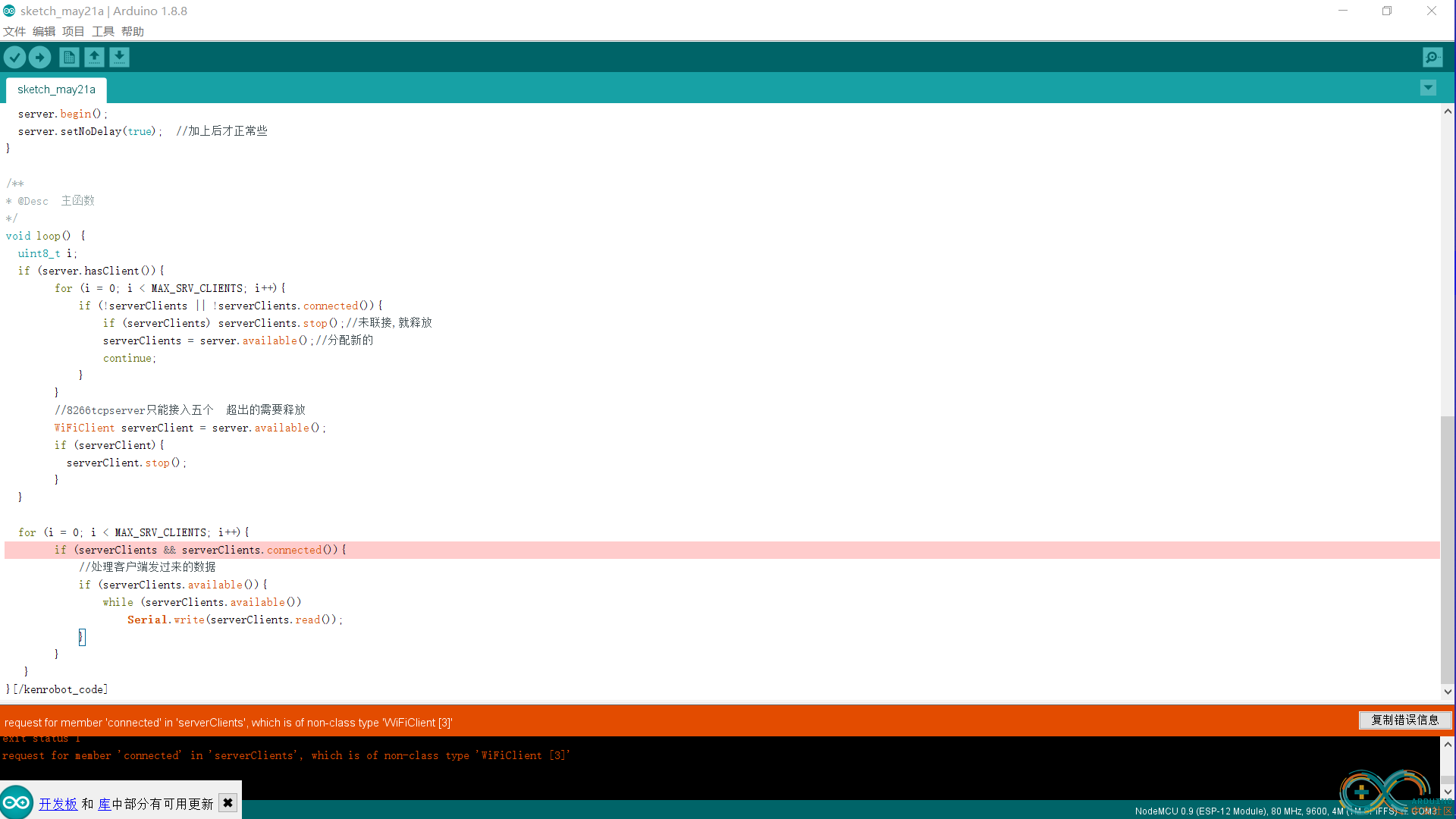Click the console error output line
The height and width of the screenshot is (819, 1456).
pyautogui.click(x=286, y=755)
